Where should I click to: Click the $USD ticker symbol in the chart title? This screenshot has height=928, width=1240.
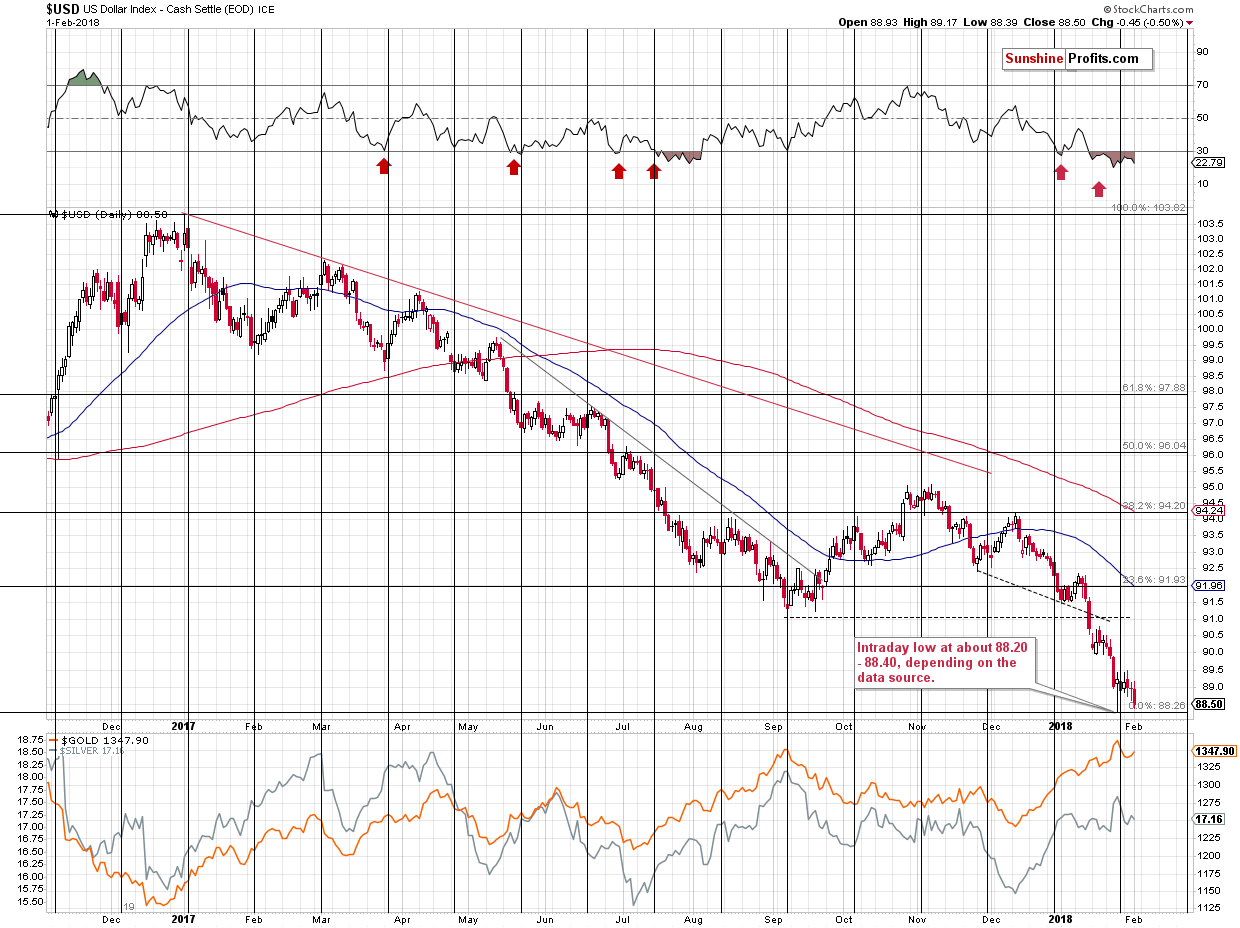tap(62, 7)
